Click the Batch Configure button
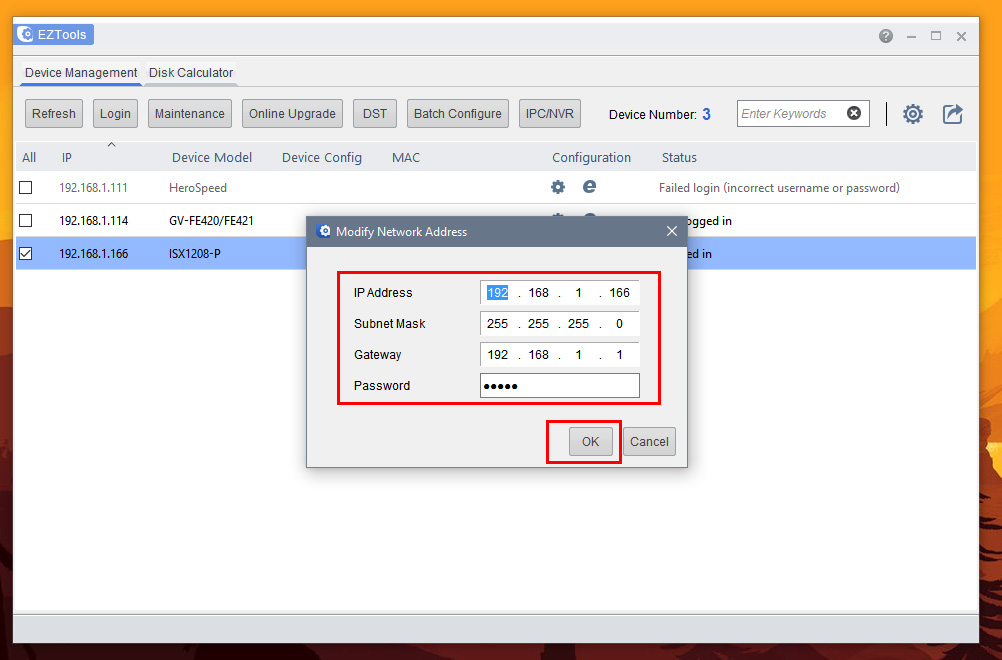 tap(458, 114)
